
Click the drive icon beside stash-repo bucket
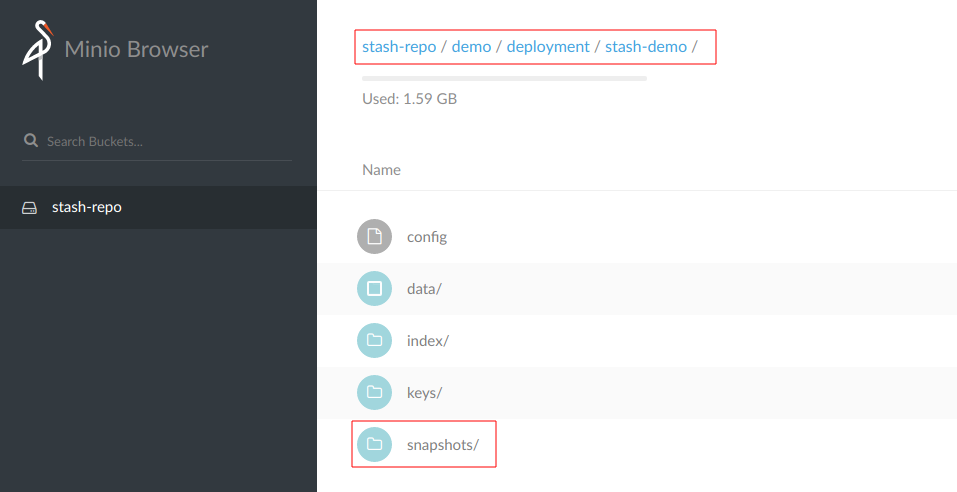[x=29, y=208]
